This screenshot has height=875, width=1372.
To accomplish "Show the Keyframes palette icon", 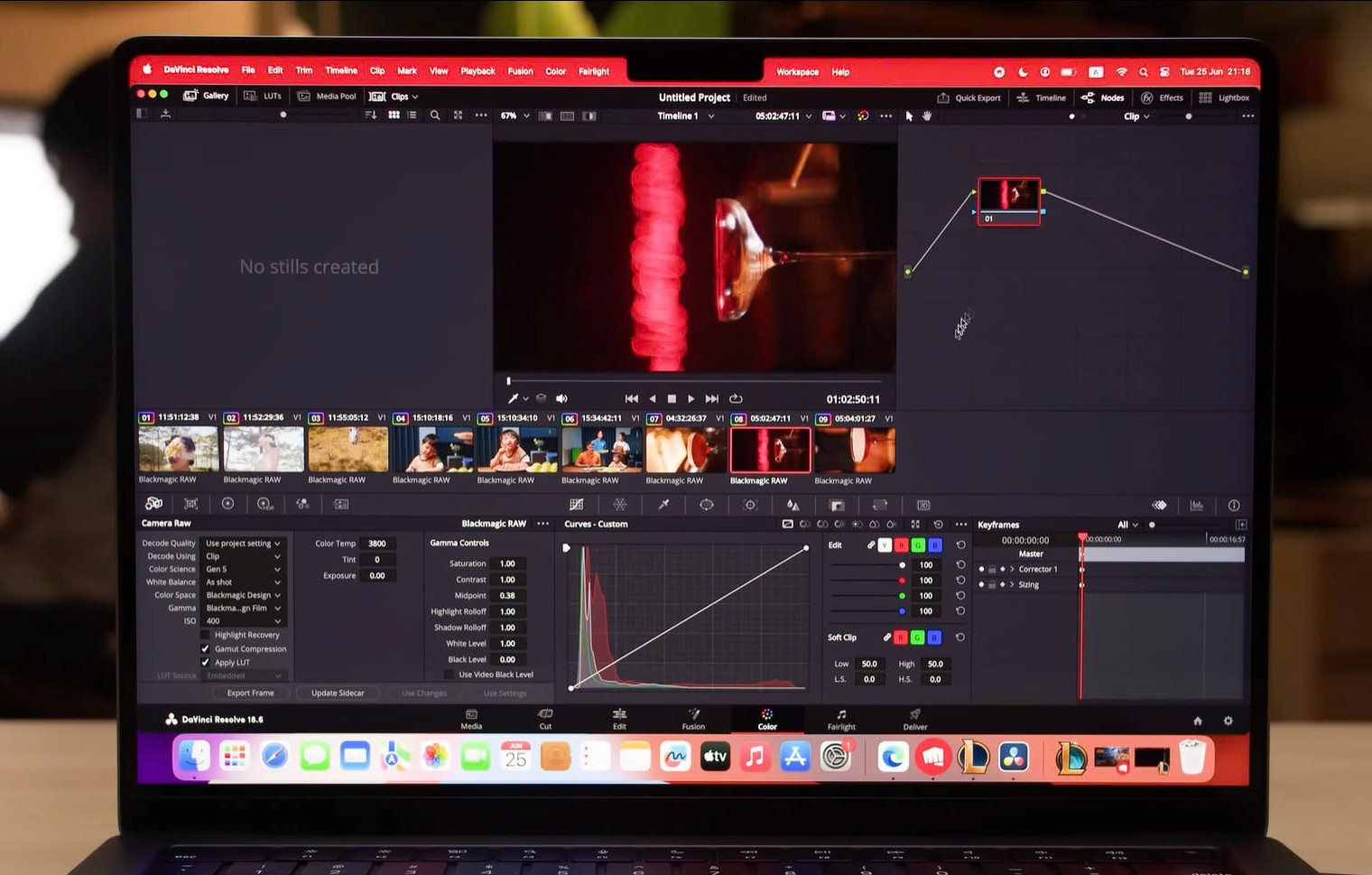I will 1160,505.
